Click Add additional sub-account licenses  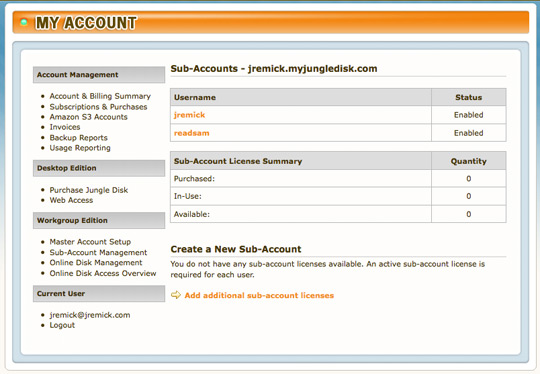point(259,295)
